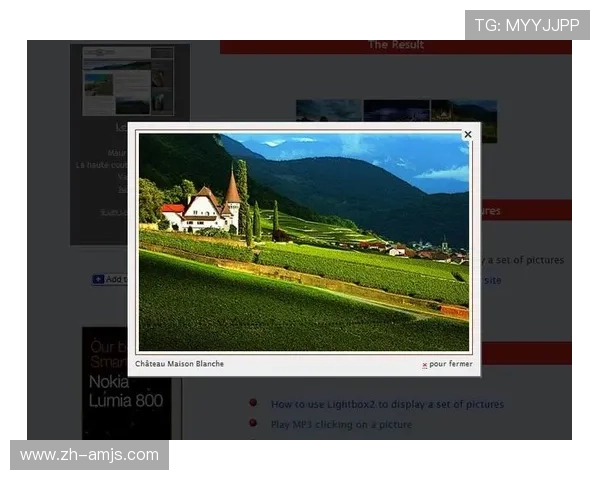Click The Result red header bar
This screenshot has width=600, height=480.
396,45
